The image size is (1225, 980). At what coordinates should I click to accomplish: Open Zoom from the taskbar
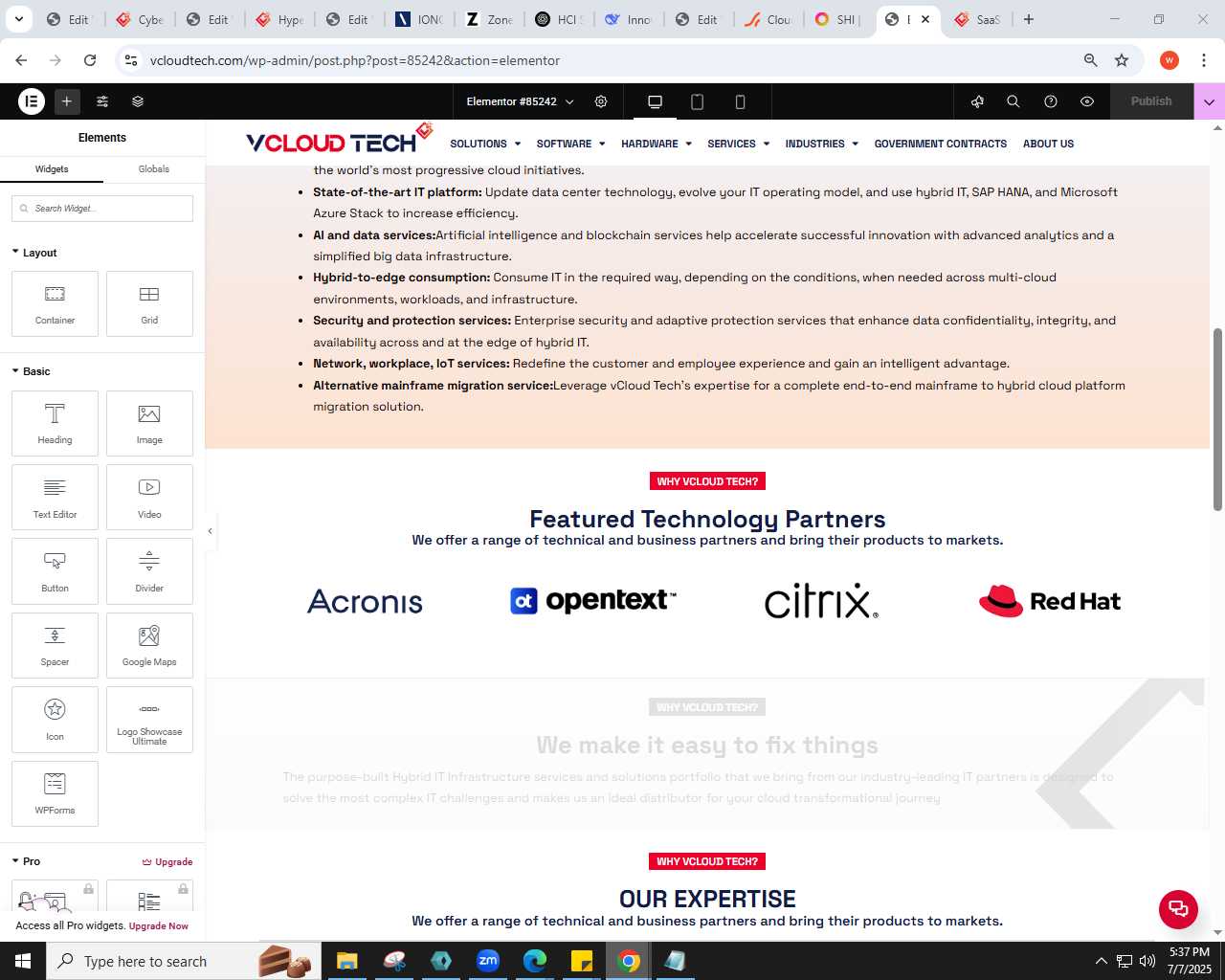point(488,961)
